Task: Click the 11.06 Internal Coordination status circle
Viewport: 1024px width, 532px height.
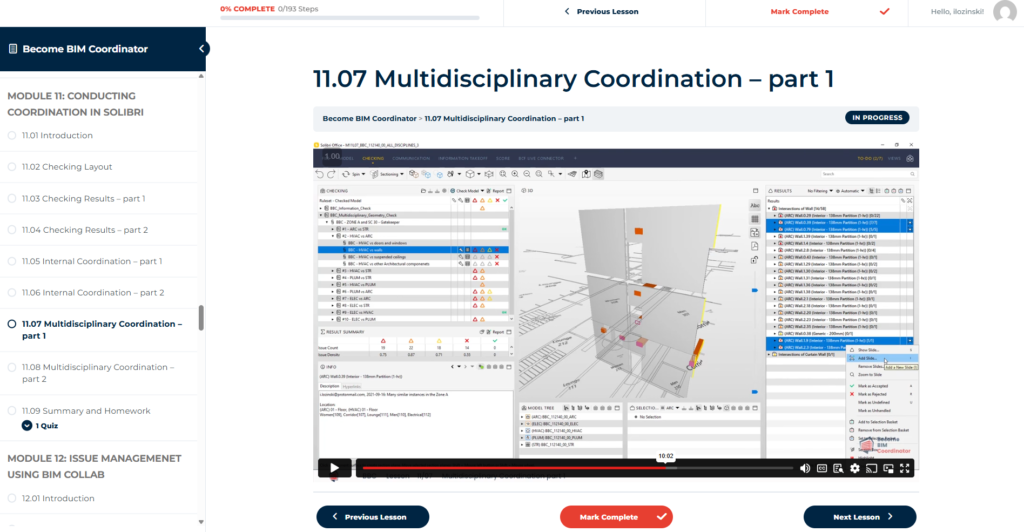Action: pyautogui.click(x=12, y=293)
